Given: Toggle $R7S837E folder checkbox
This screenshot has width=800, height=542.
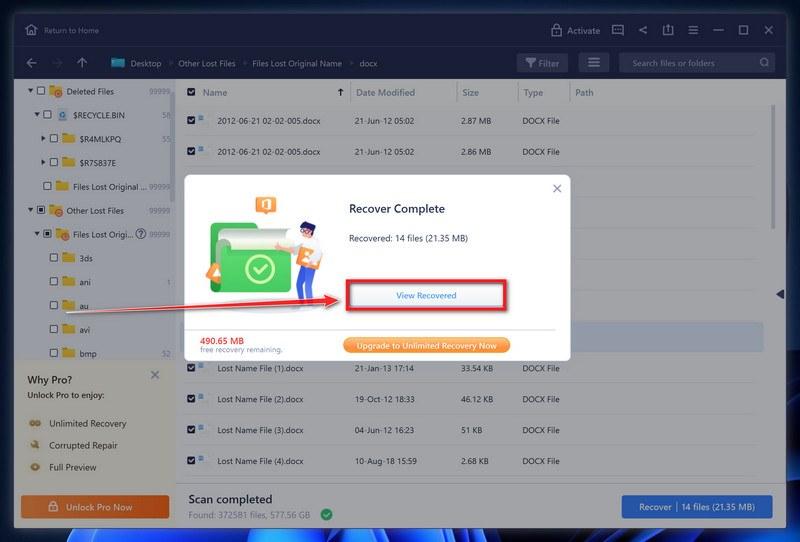Looking at the screenshot, I should point(54,162).
